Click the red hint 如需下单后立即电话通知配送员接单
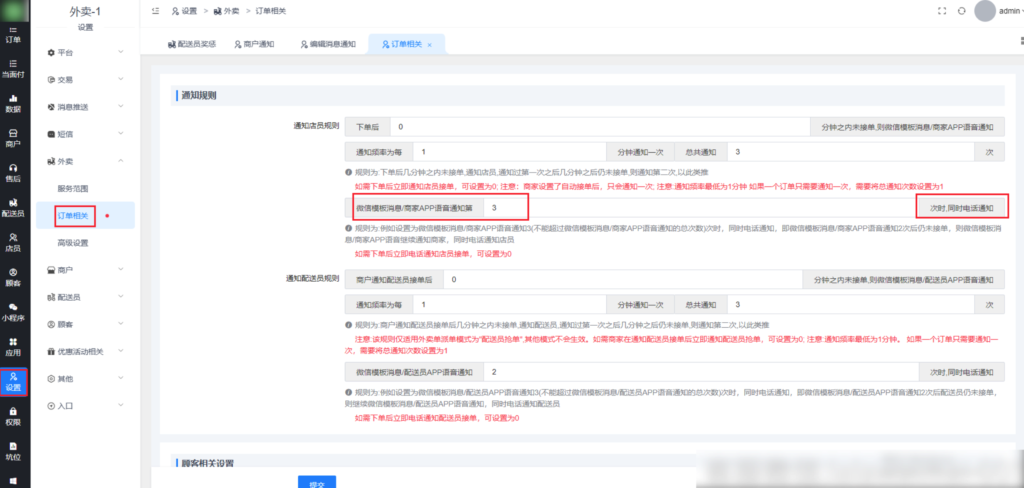The height and width of the screenshot is (488, 1024). point(437,417)
